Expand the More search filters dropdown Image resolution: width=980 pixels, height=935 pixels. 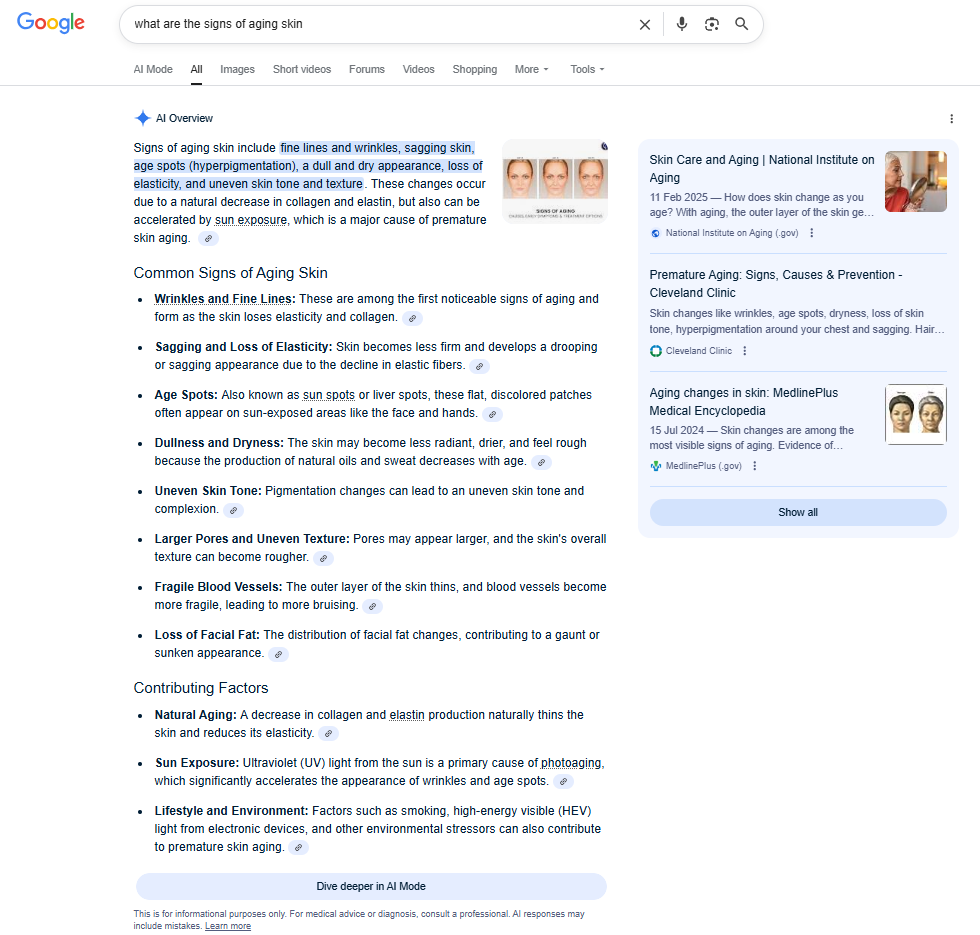tap(532, 70)
